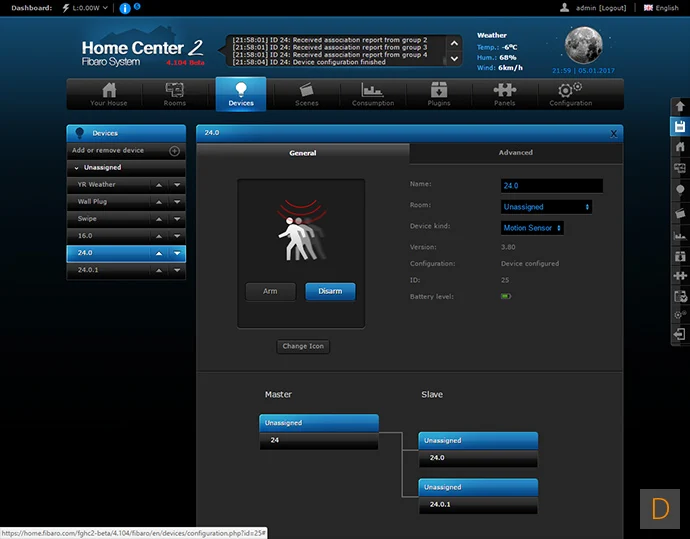Move Swipe device up
This screenshot has width=690, height=539.
click(x=159, y=219)
